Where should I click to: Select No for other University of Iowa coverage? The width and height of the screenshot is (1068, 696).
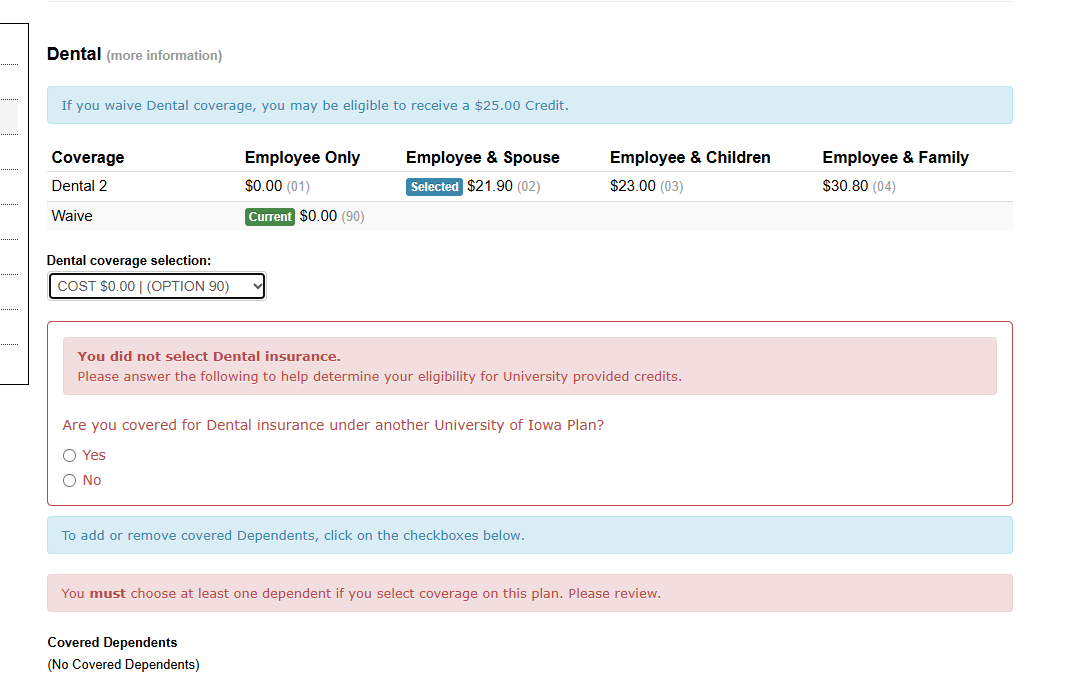[x=70, y=480]
